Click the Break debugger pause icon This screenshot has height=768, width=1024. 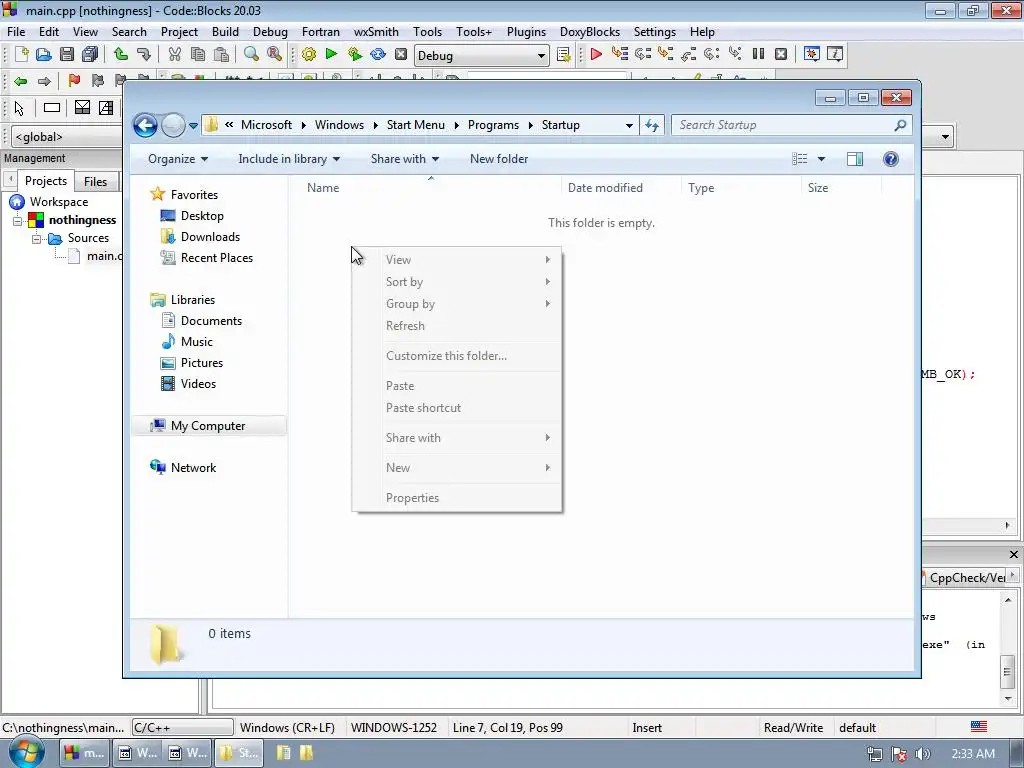coord(758,54)
